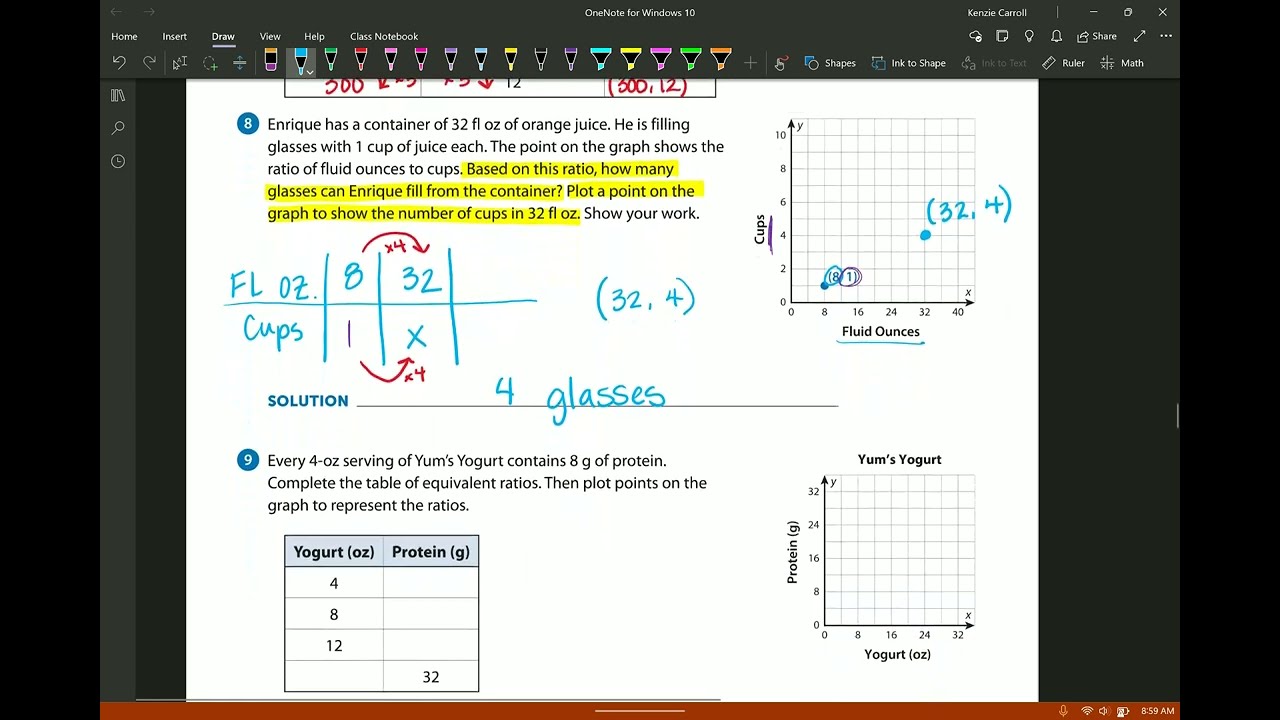Pick the purple pen

[571, 61]
